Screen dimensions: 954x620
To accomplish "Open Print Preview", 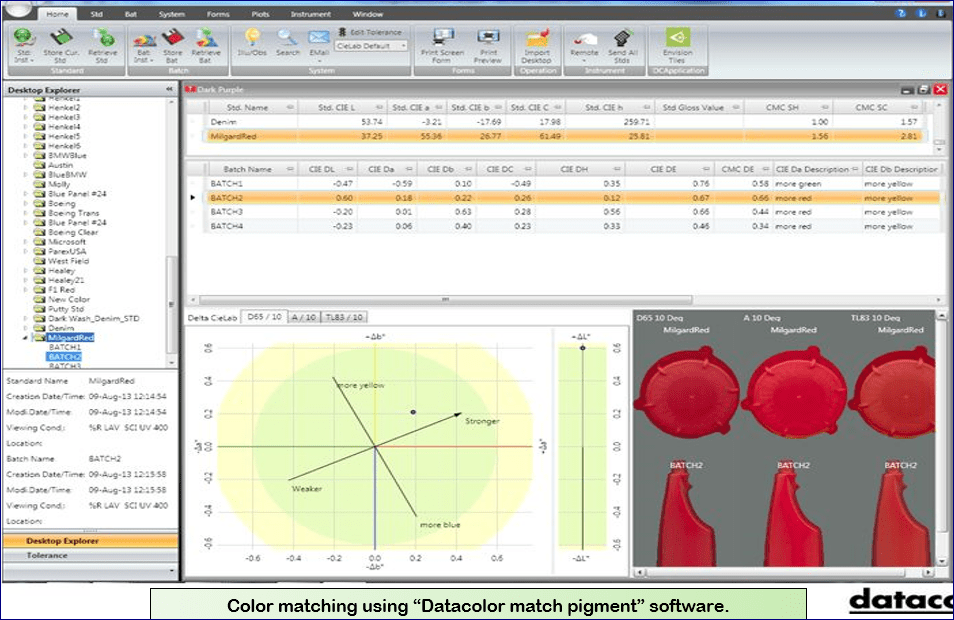I will pos(488,46).
